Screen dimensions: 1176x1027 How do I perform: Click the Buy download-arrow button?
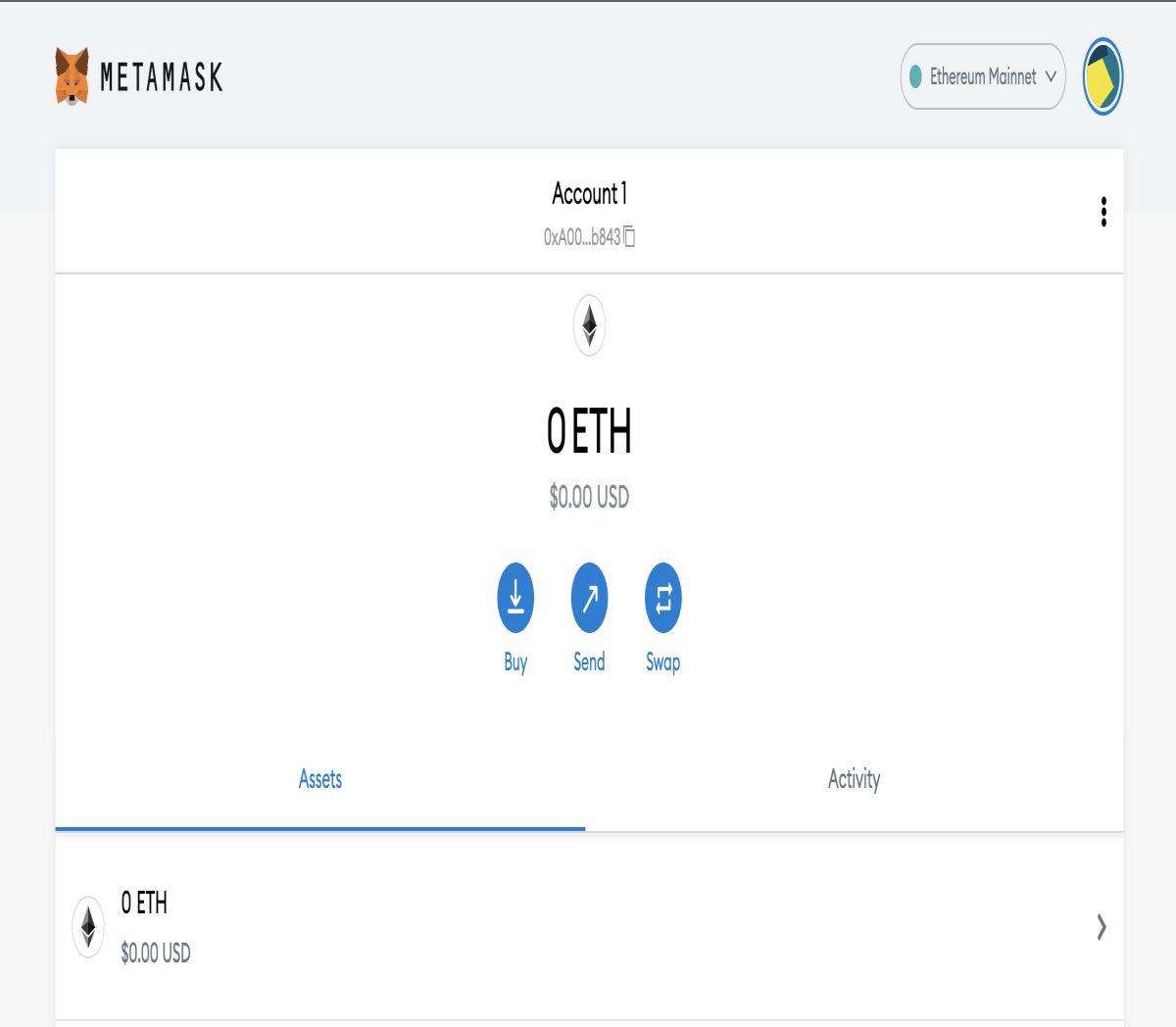click(515, 598)
